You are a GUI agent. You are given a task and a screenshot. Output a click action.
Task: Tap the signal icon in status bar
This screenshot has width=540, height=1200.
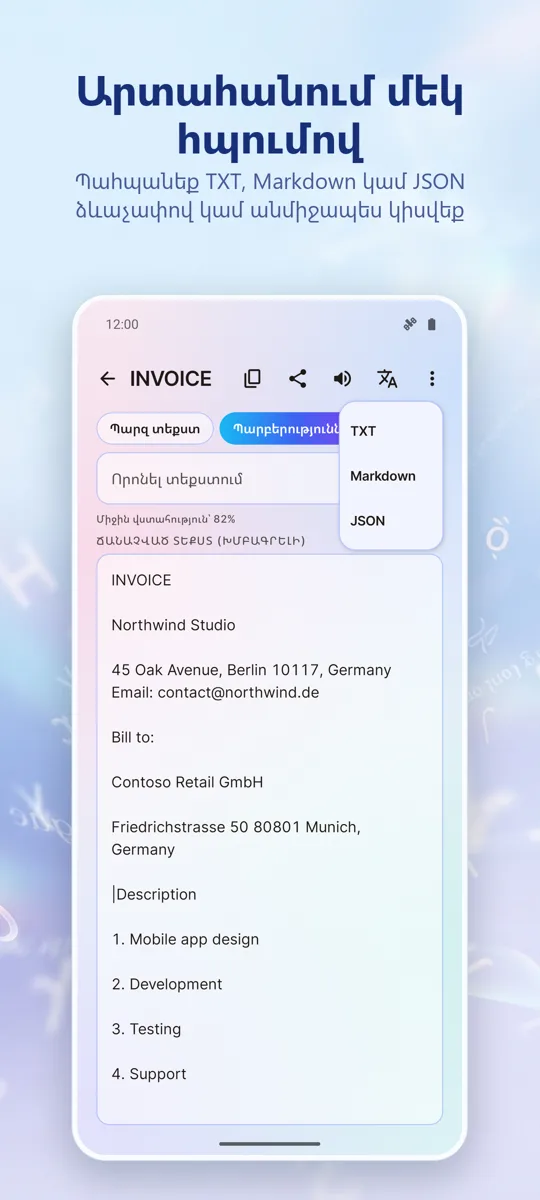(x=409, y=324)
